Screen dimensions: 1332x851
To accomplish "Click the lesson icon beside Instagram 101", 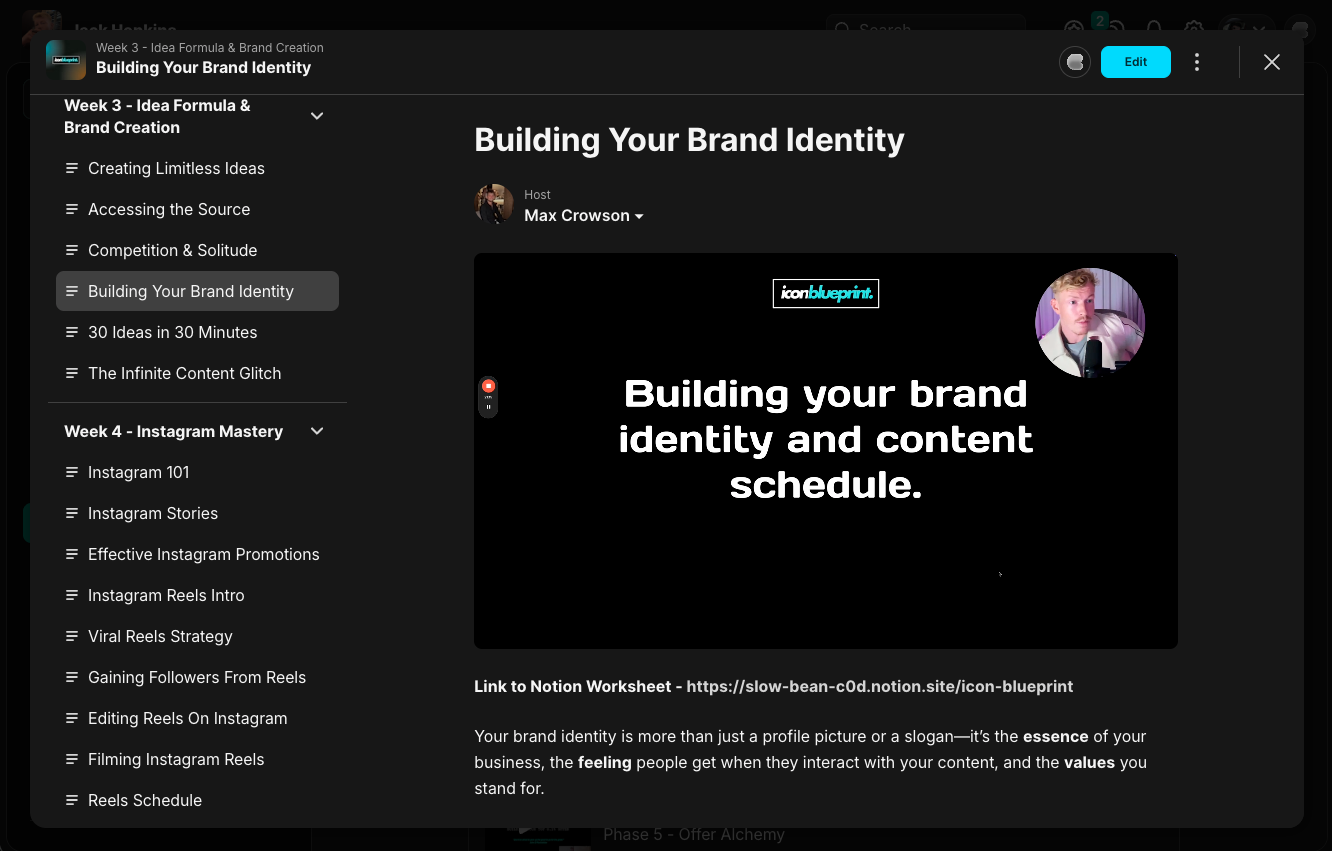I will click(72, 472).
